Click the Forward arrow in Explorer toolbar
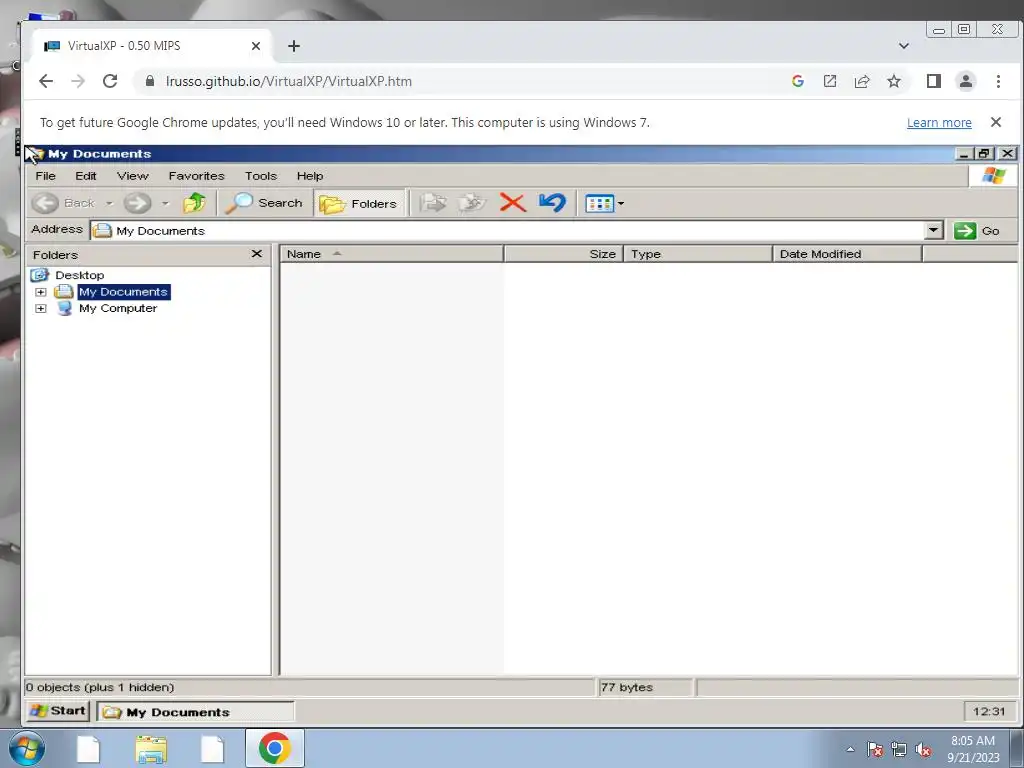1024x768 pixels. (x=137, y=203)
